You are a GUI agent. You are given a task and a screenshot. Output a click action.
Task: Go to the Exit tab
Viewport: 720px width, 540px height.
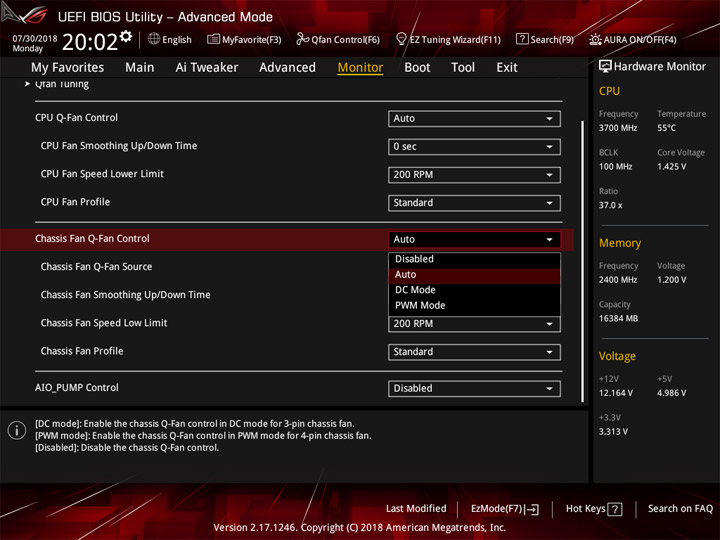click(x=507, y=68)
